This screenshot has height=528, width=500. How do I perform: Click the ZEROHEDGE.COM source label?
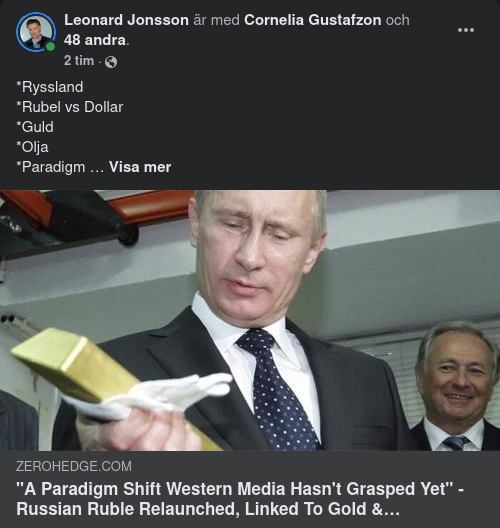coord(74,466)
